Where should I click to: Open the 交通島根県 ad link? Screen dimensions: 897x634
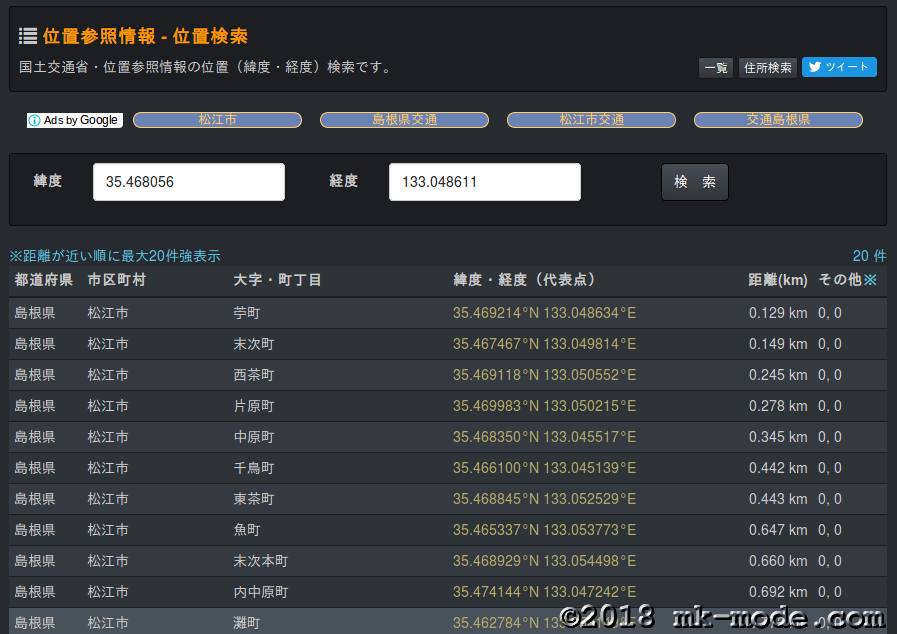(x=778, y=120)
